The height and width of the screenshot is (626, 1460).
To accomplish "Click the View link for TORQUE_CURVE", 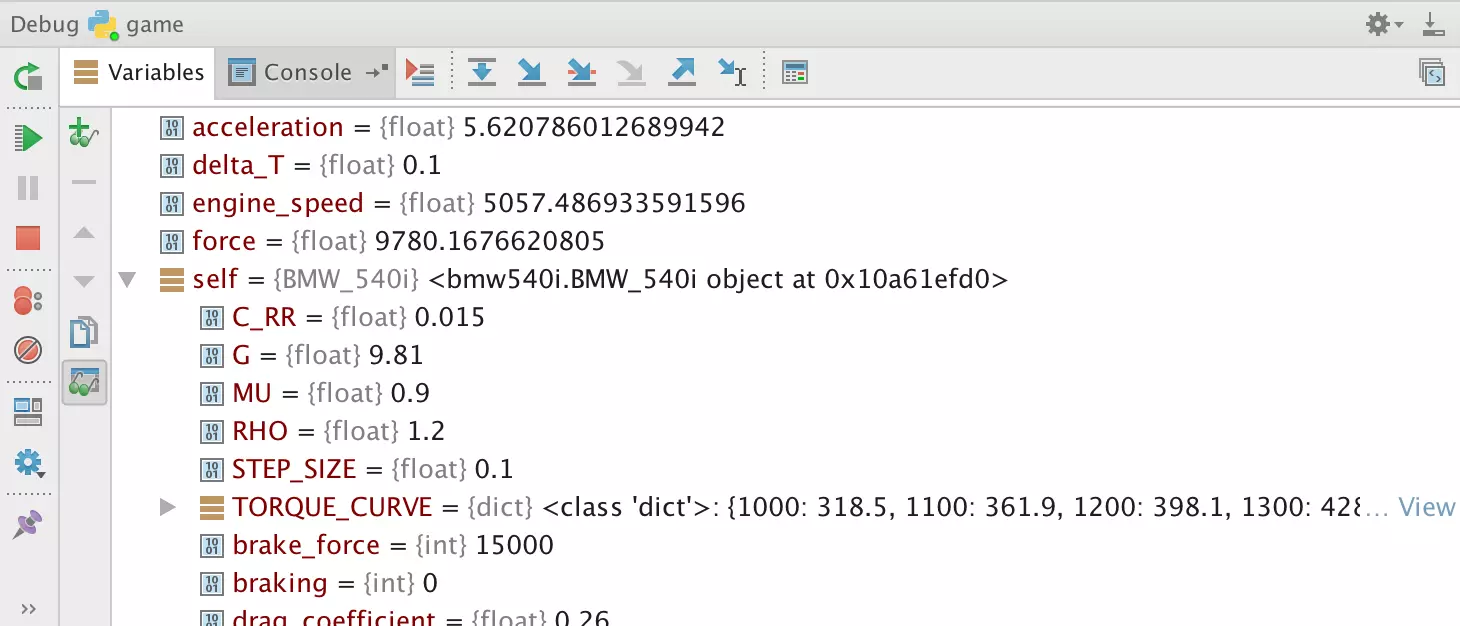I will (x=1425, y=508).
